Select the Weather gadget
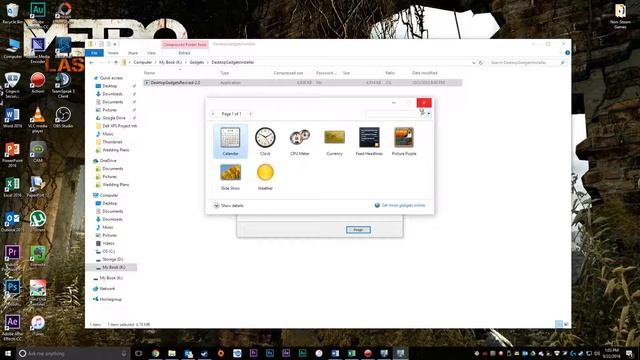 pos(265,176)
